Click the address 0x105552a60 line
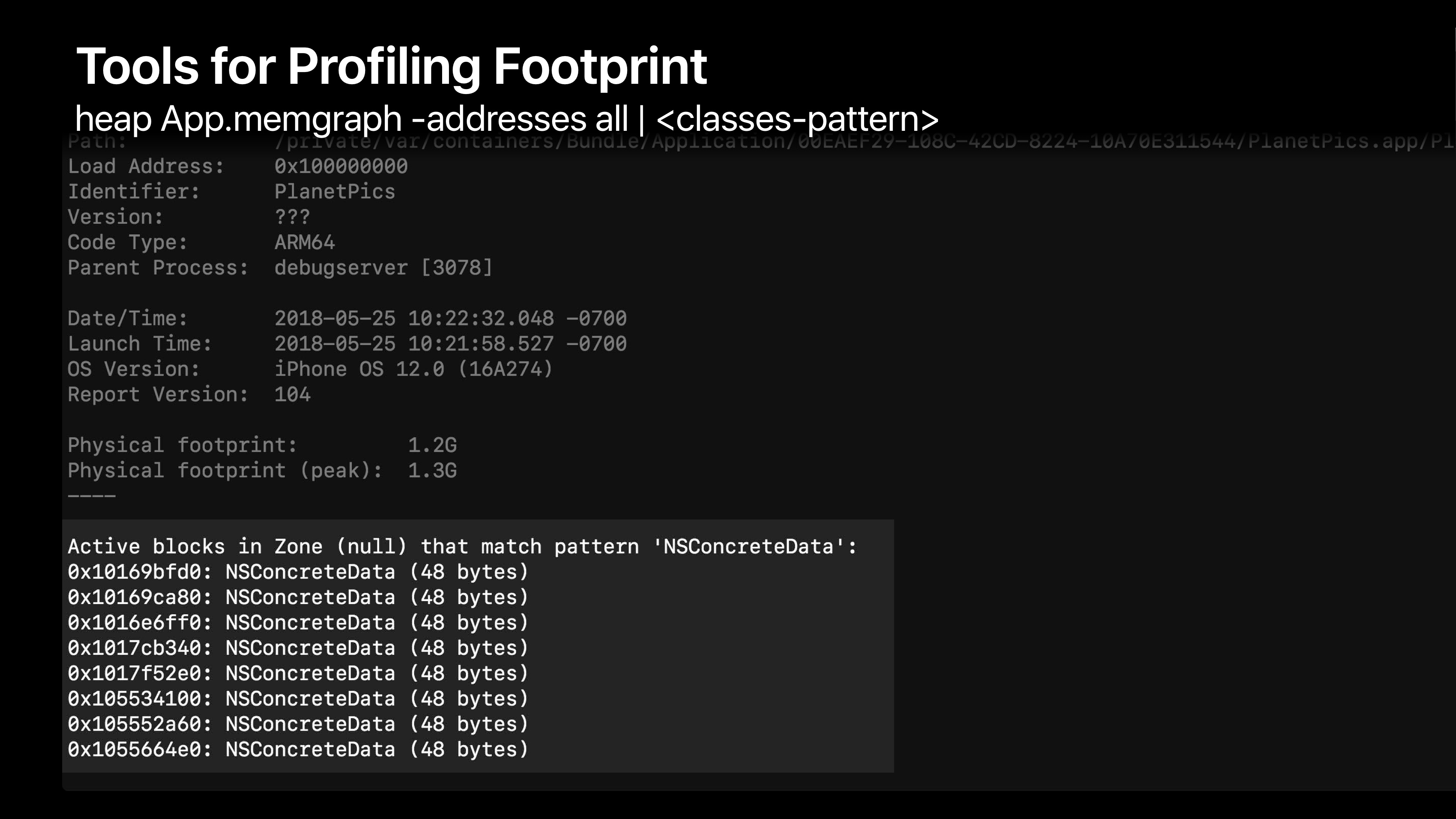Viewport: 1456px width, 819px height. [298, 724]
